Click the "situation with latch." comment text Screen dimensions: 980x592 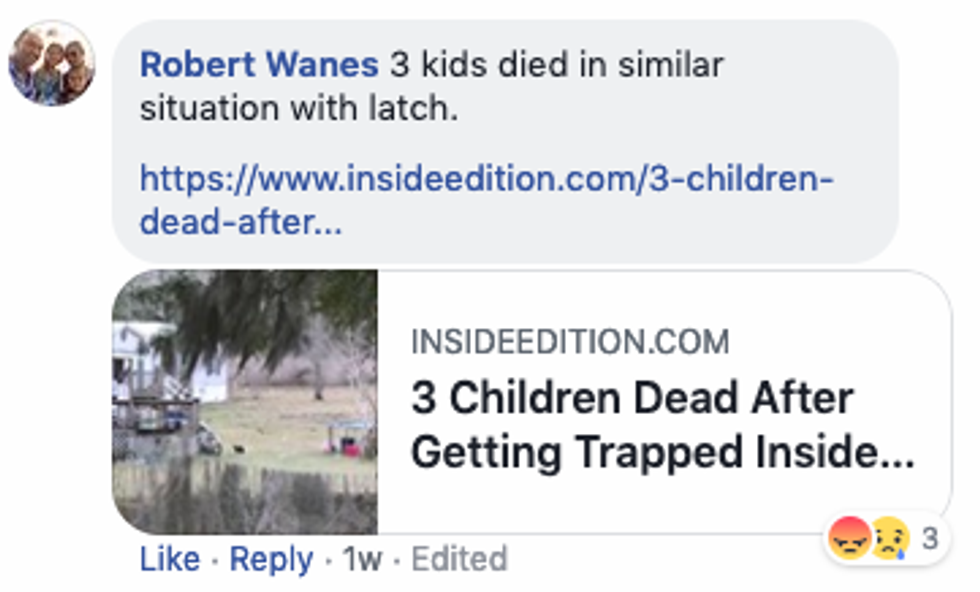[x=298, y=108]
